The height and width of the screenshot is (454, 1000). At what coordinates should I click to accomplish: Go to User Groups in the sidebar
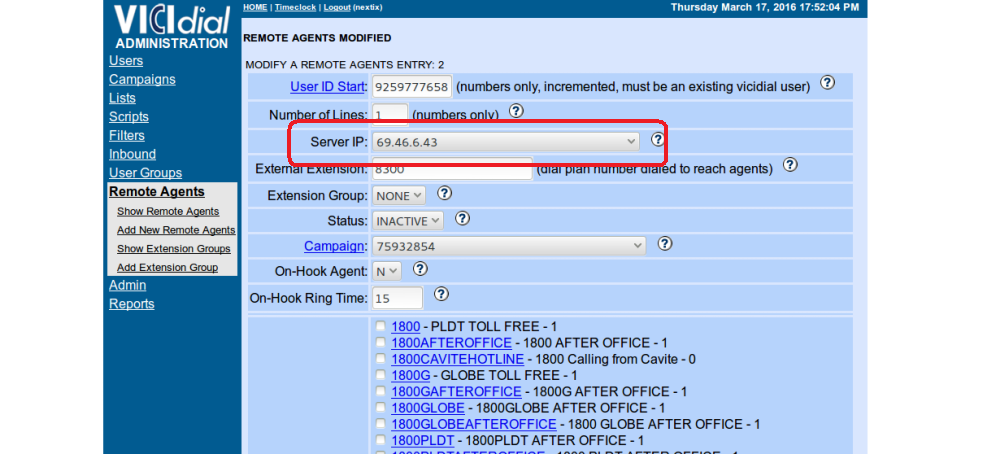(x=145, y=173)
